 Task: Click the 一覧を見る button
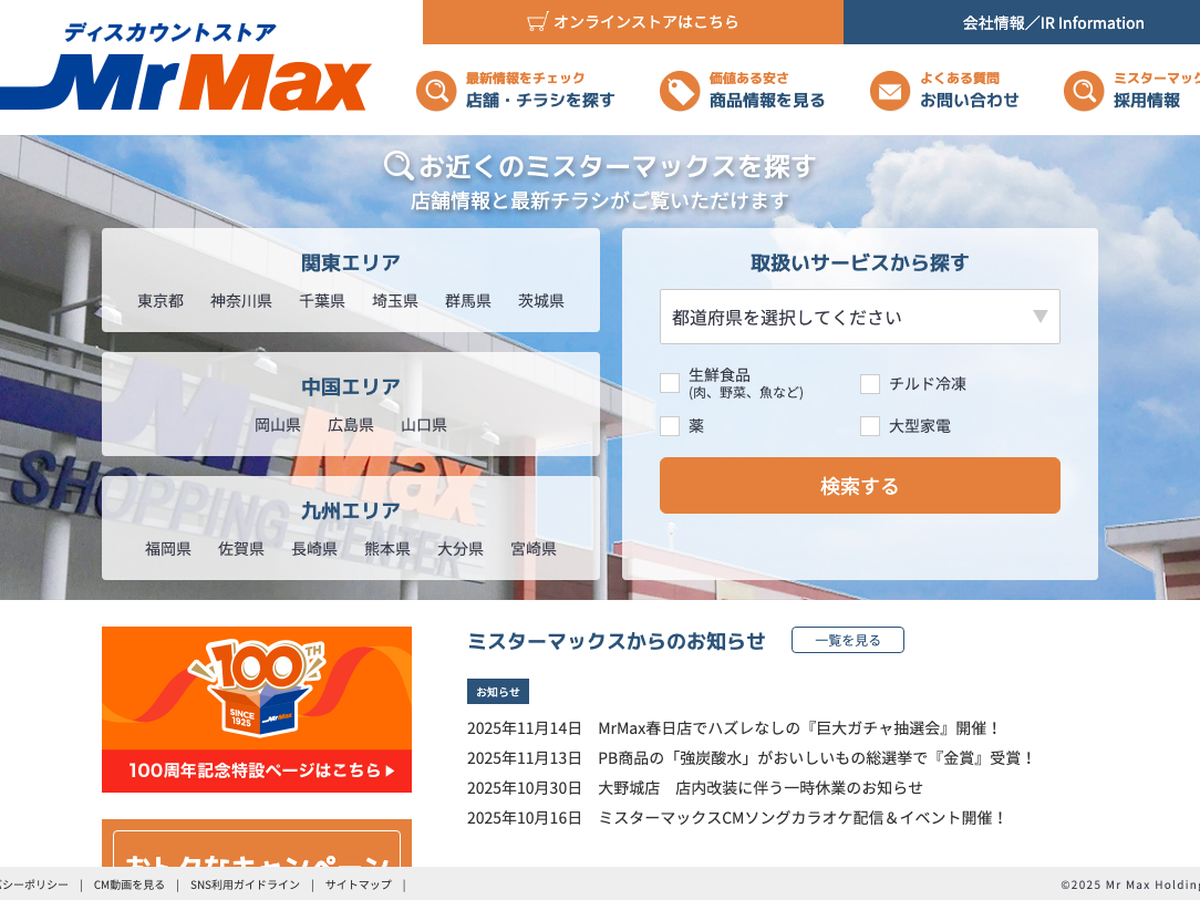tap(847, 640)
